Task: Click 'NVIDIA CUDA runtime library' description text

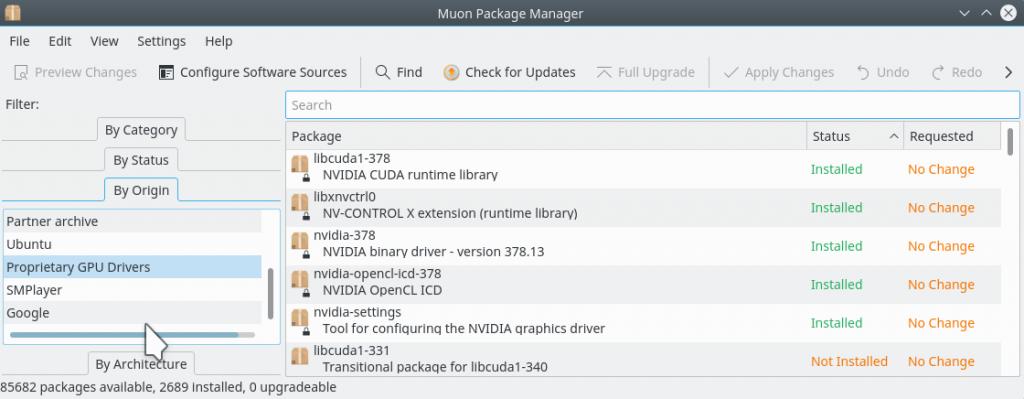Action: point(410,175)
